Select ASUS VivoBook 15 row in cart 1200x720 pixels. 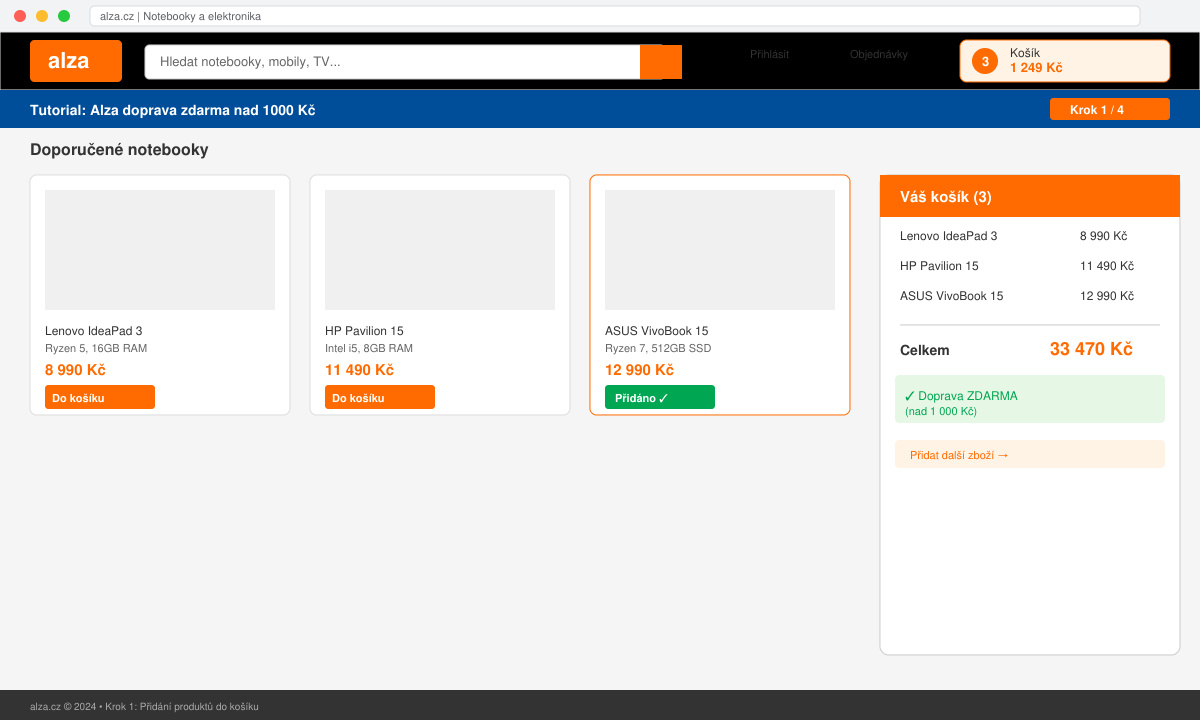(1030, 296)
